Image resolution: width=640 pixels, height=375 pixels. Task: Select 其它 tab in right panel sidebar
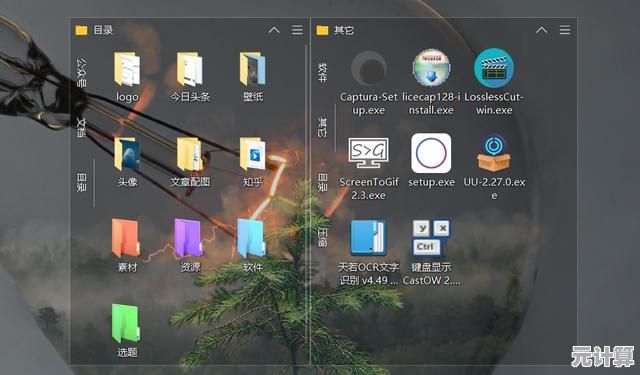322,127
